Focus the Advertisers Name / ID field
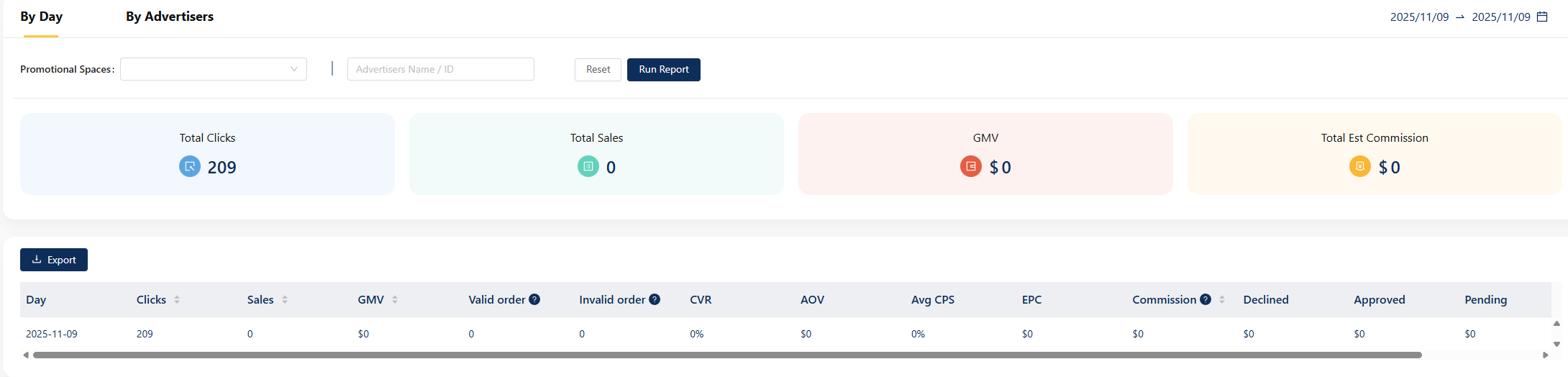Screen dimensions: 1568x377 [x=440, y=69]
